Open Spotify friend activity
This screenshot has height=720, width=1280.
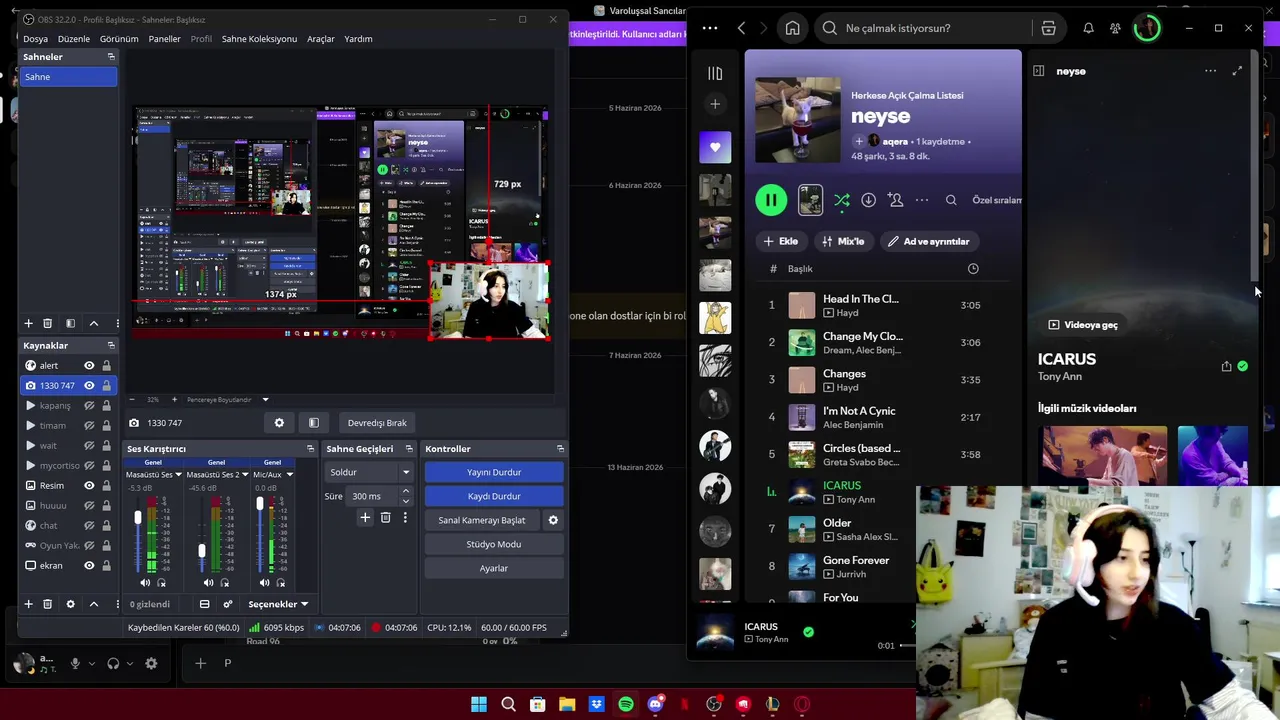coord(1115,28)
